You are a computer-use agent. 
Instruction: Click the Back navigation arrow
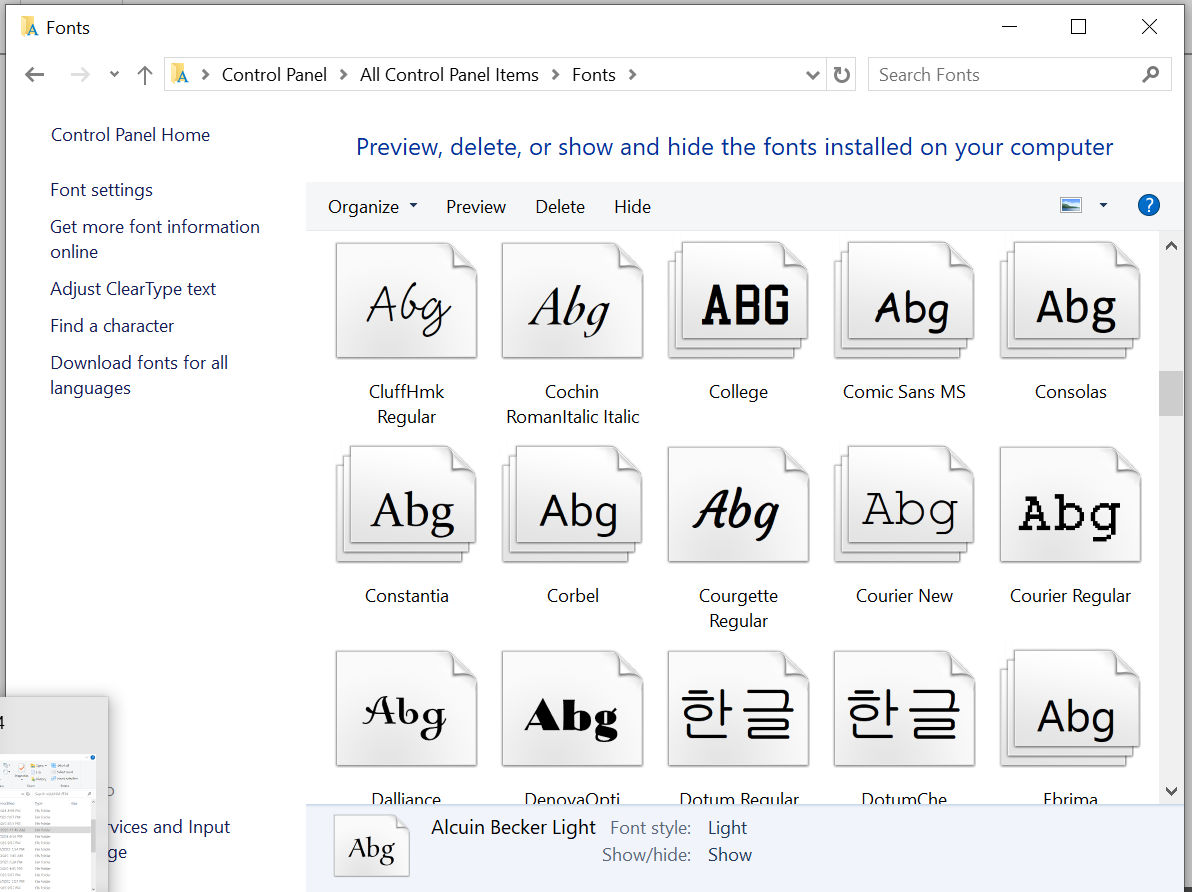(34, 75)
